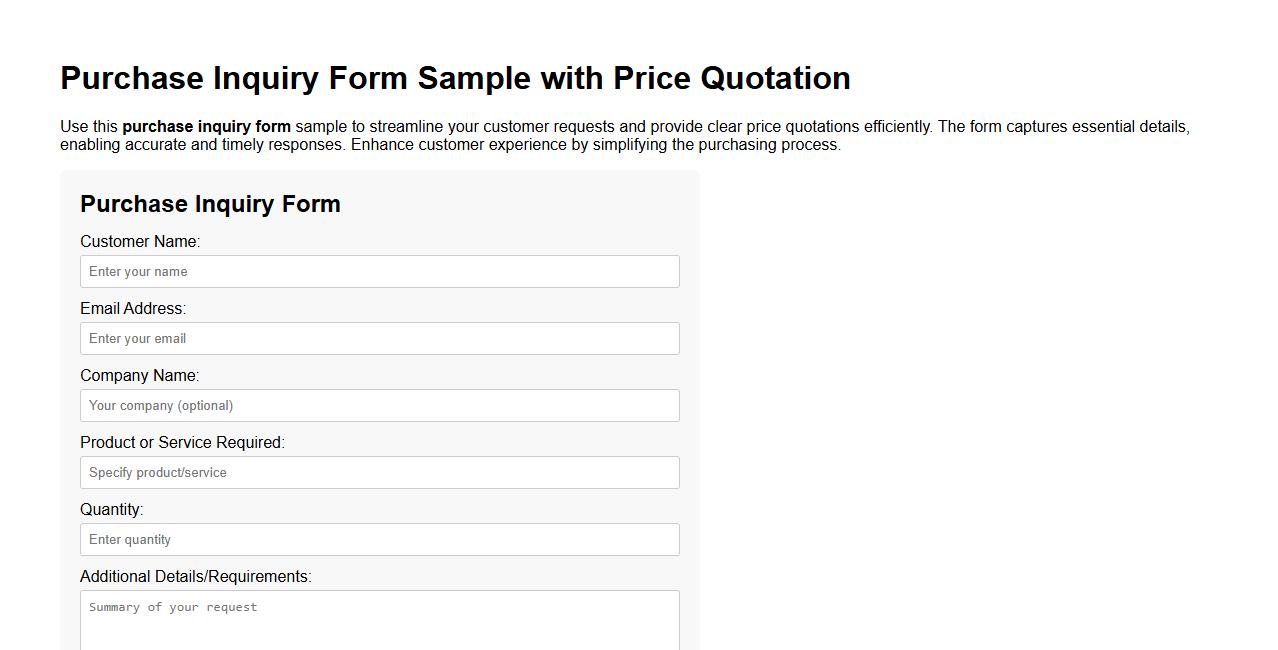Click the 'Your company (optional)' field
This screenshot has width=1278, height=650.
point(380,405)
